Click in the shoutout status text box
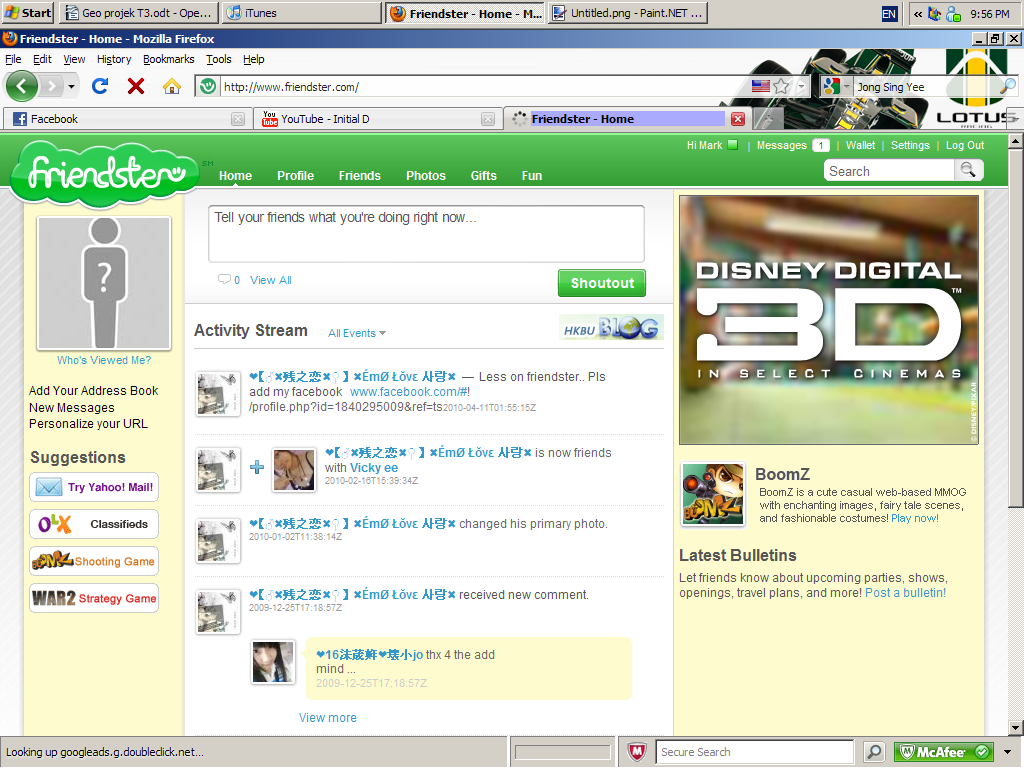 [426, 234]
